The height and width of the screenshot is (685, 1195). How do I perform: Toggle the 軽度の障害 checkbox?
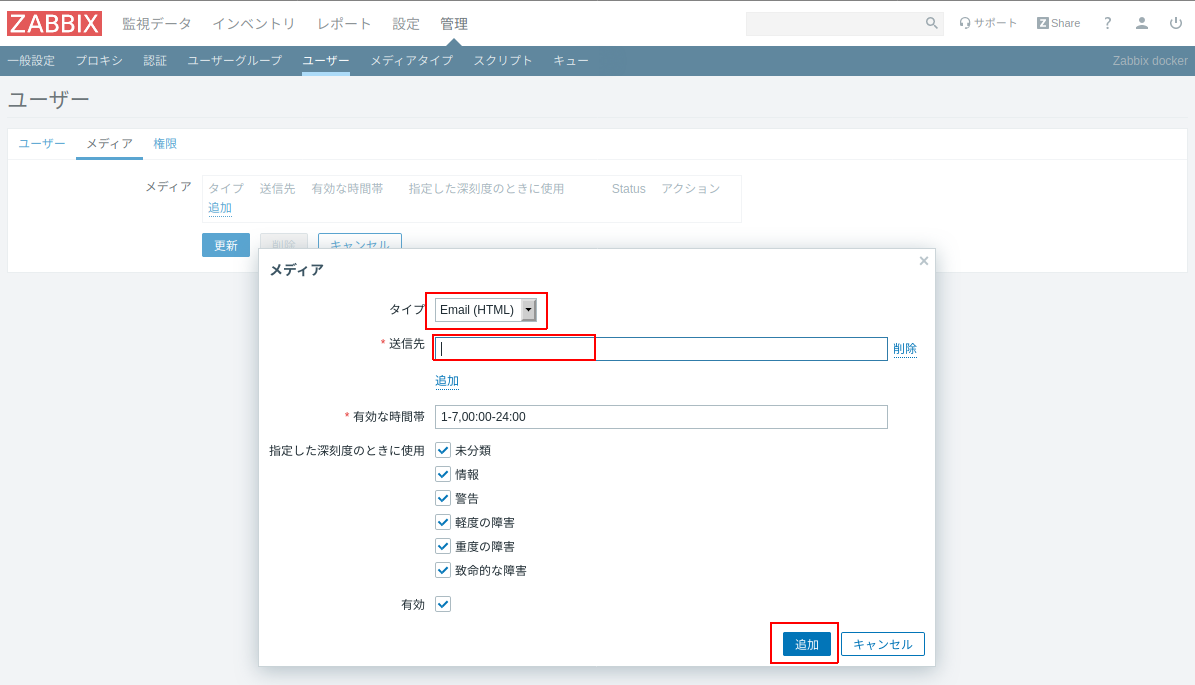[443, 522]
